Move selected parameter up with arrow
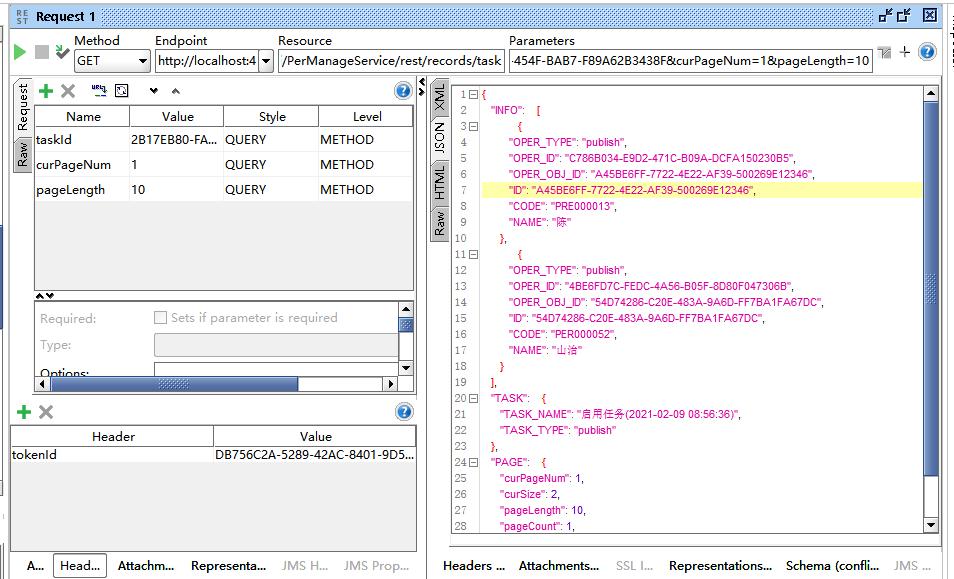 (x=176, y=91)
